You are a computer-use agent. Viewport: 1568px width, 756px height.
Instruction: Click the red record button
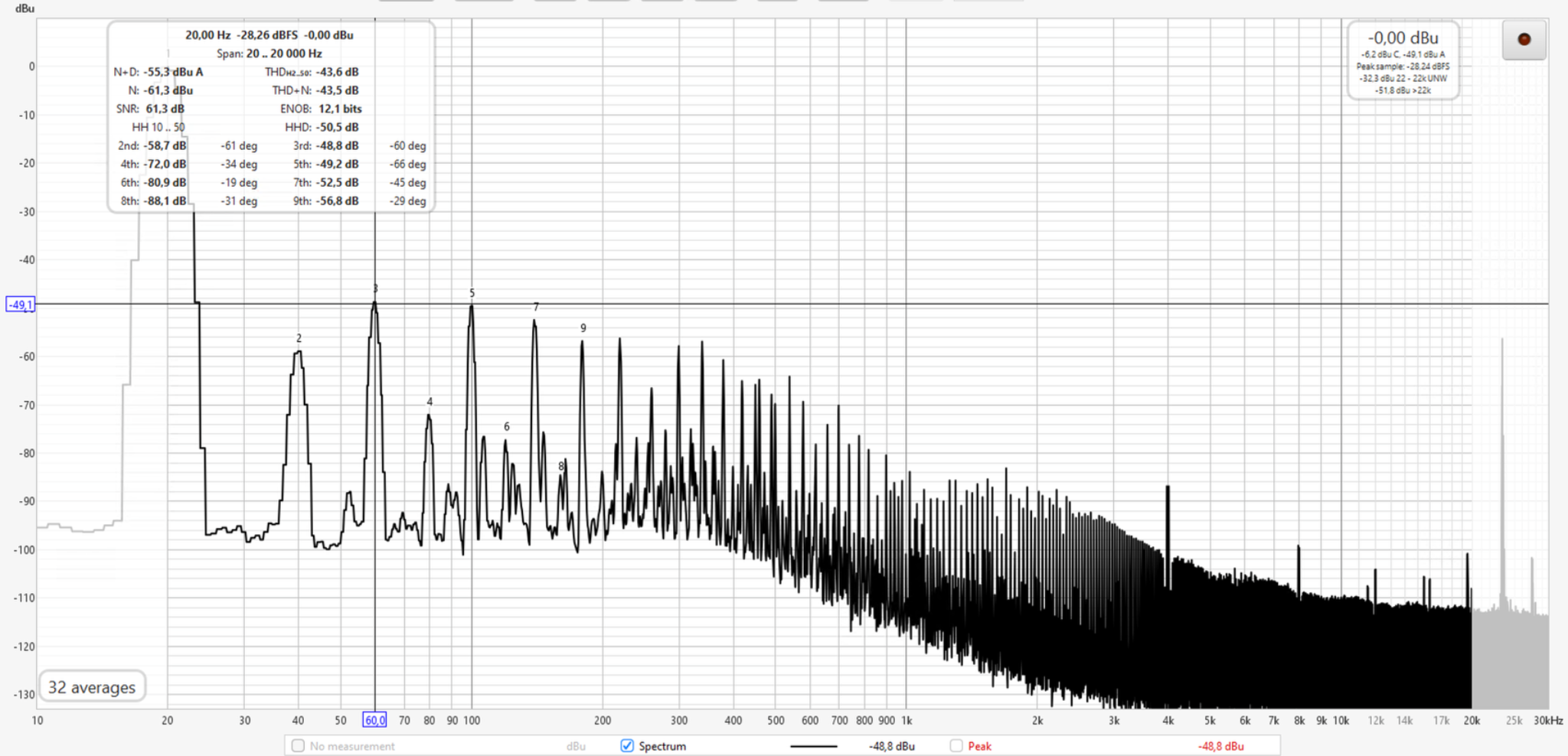pos(1524,40)
